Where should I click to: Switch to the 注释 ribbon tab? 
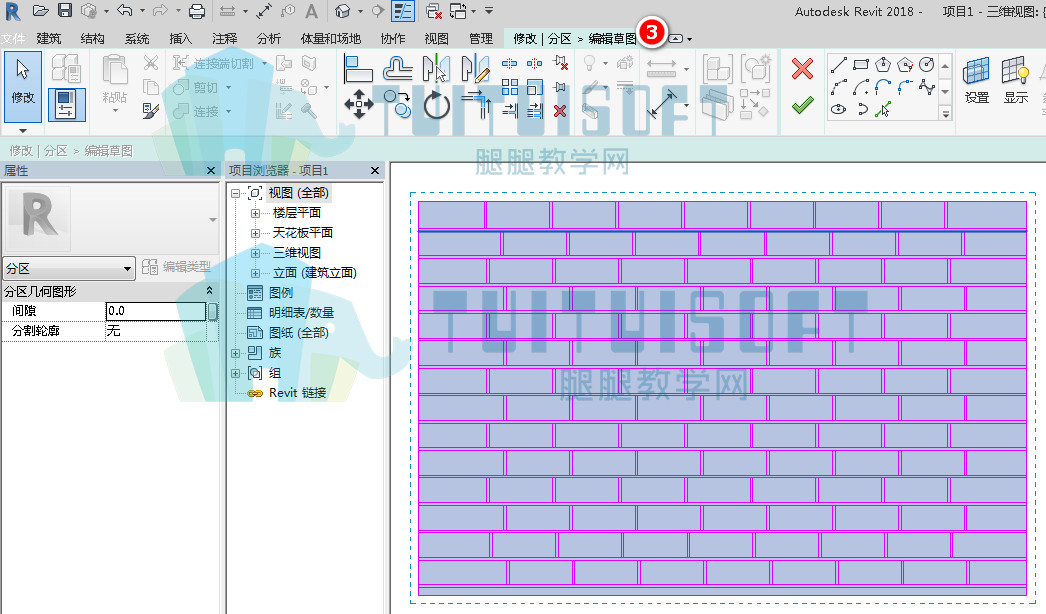(225, 39)
